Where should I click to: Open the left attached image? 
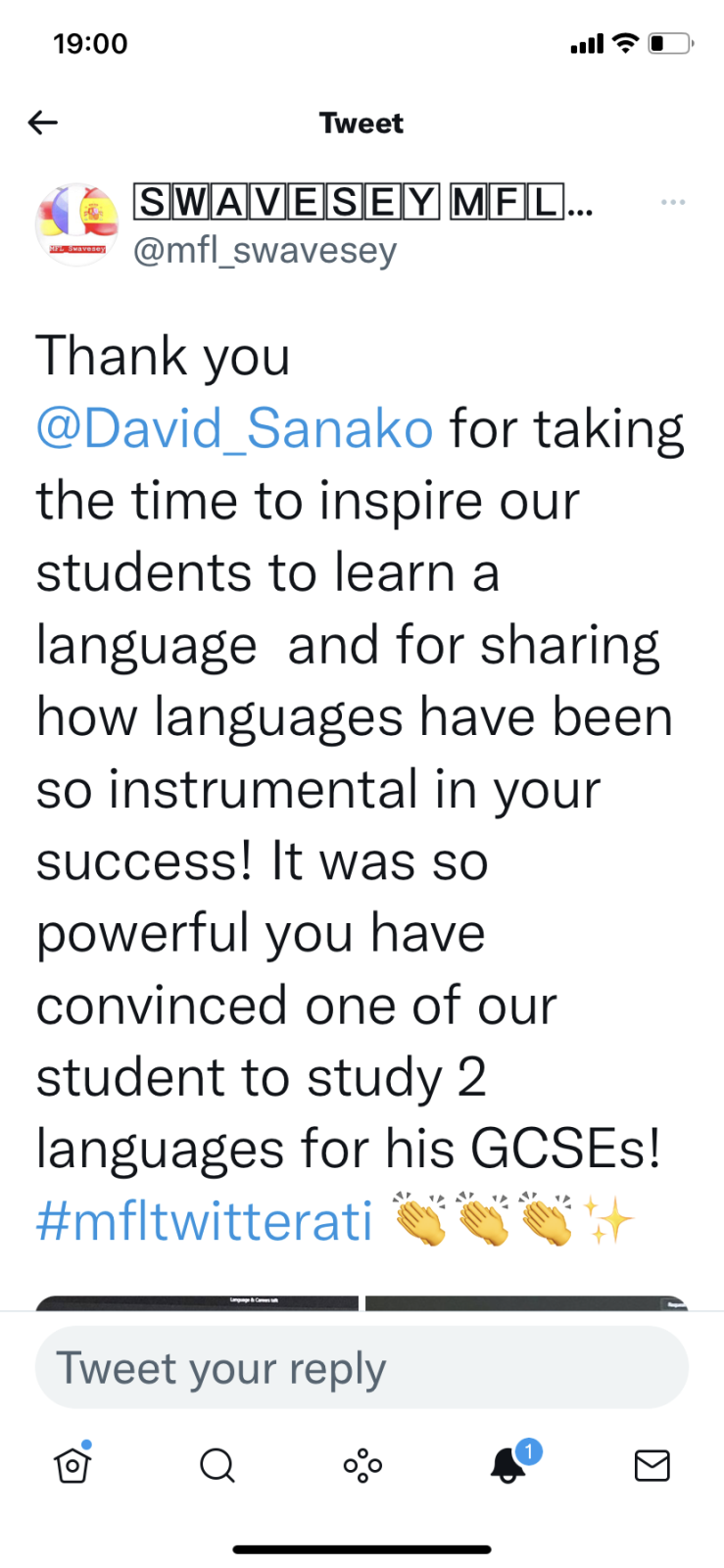(x=197, y=1303)
